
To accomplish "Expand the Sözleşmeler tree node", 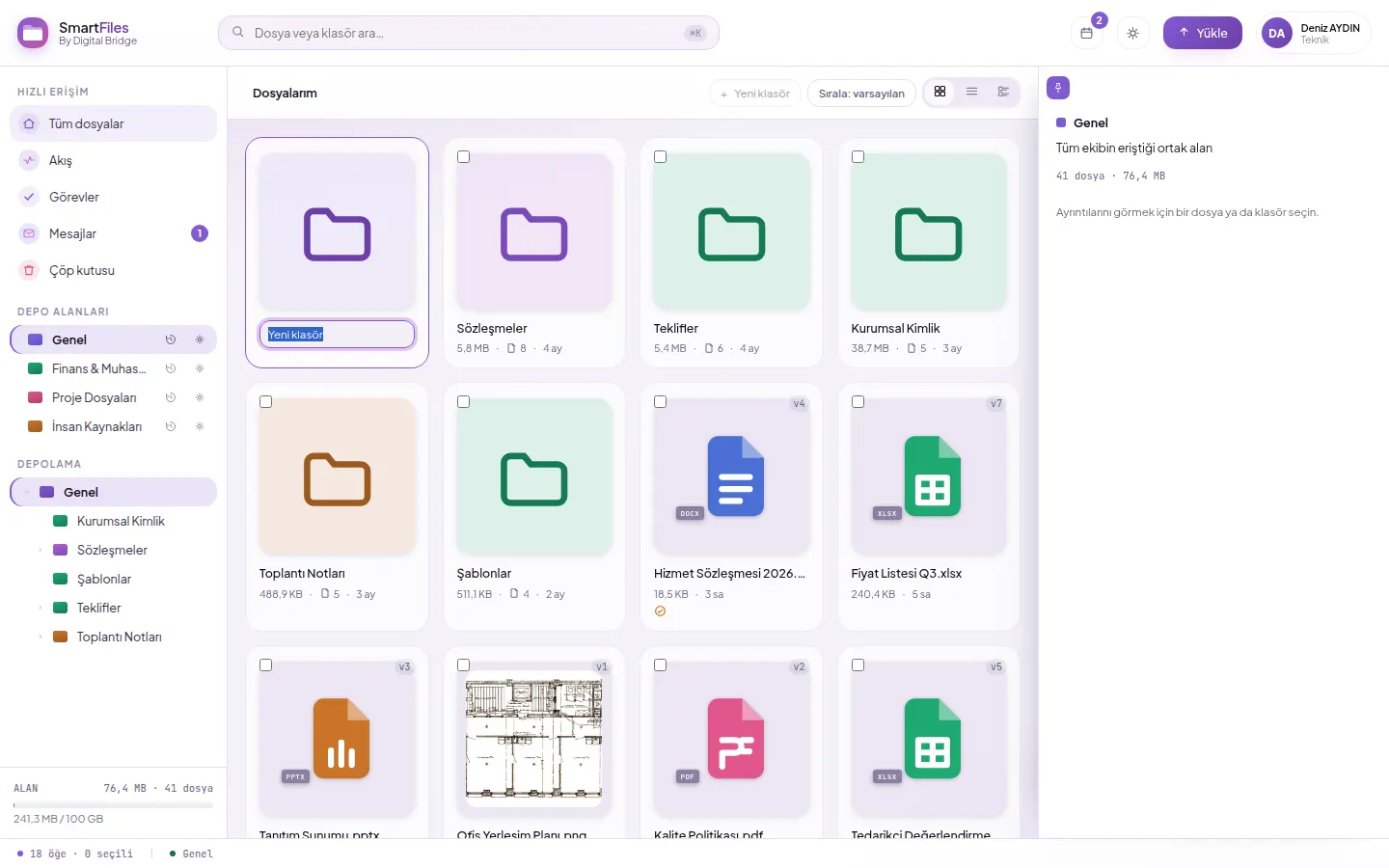I will tap(40, 550).
